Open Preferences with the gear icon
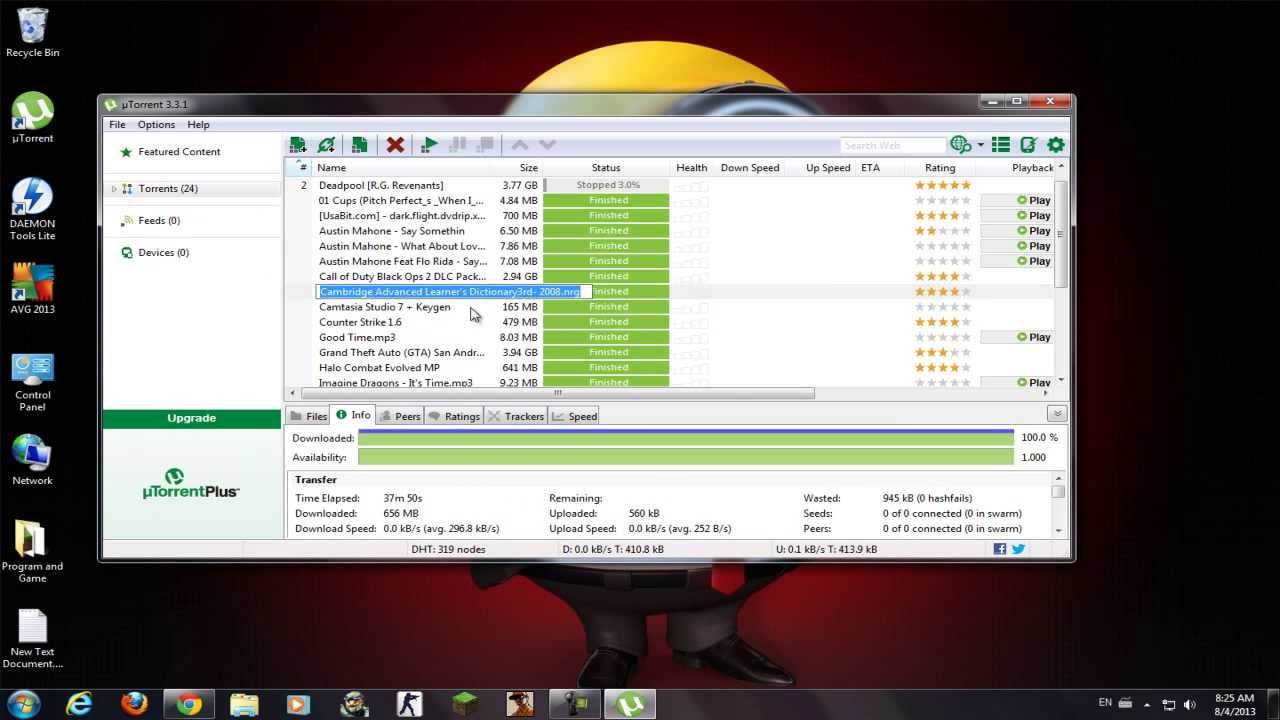1280x720 pixels. click(x=1055, y=145)
